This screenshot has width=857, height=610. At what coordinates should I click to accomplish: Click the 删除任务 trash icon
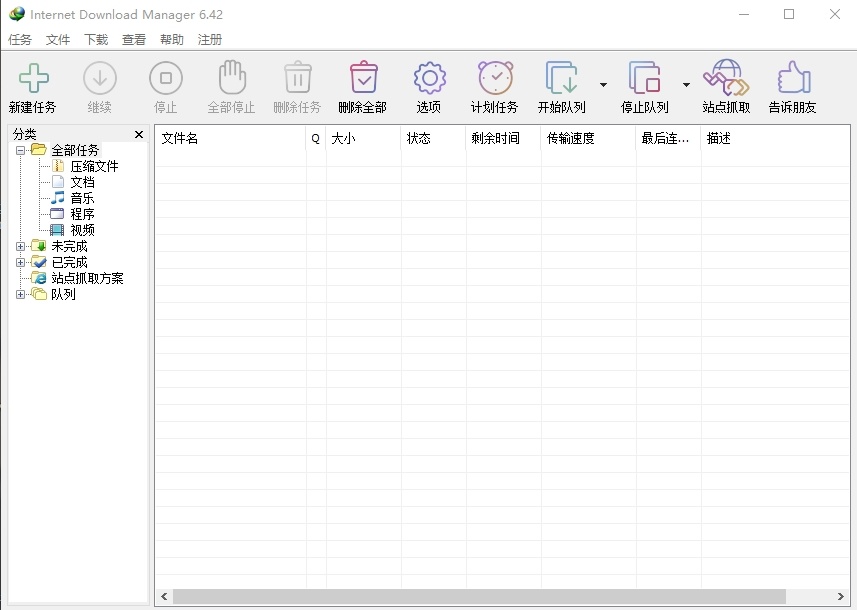298,77
